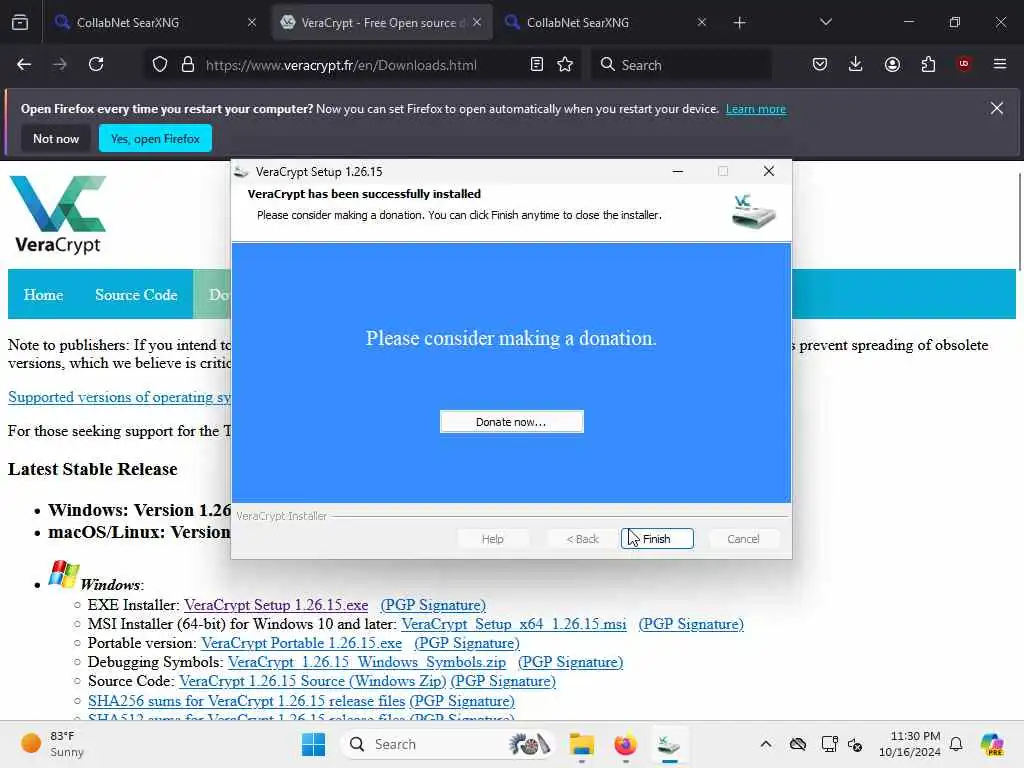Open Home in site navigation

[44, 295]
